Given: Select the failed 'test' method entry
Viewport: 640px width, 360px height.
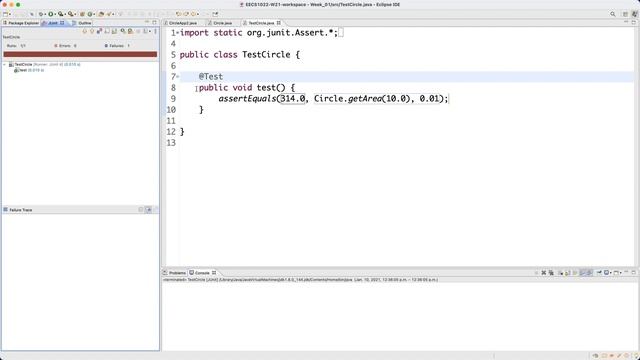Looking at the screenshot, I should 29,70.
